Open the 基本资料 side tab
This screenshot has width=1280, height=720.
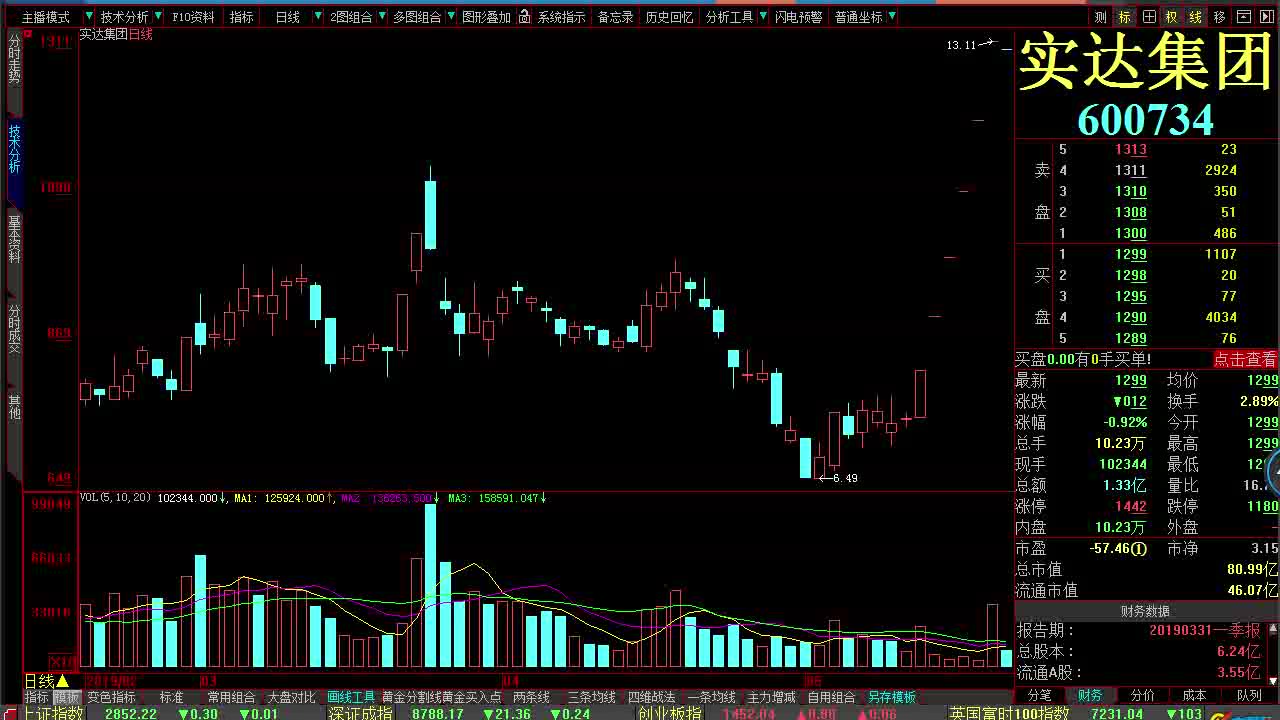(x=14, y=238)
